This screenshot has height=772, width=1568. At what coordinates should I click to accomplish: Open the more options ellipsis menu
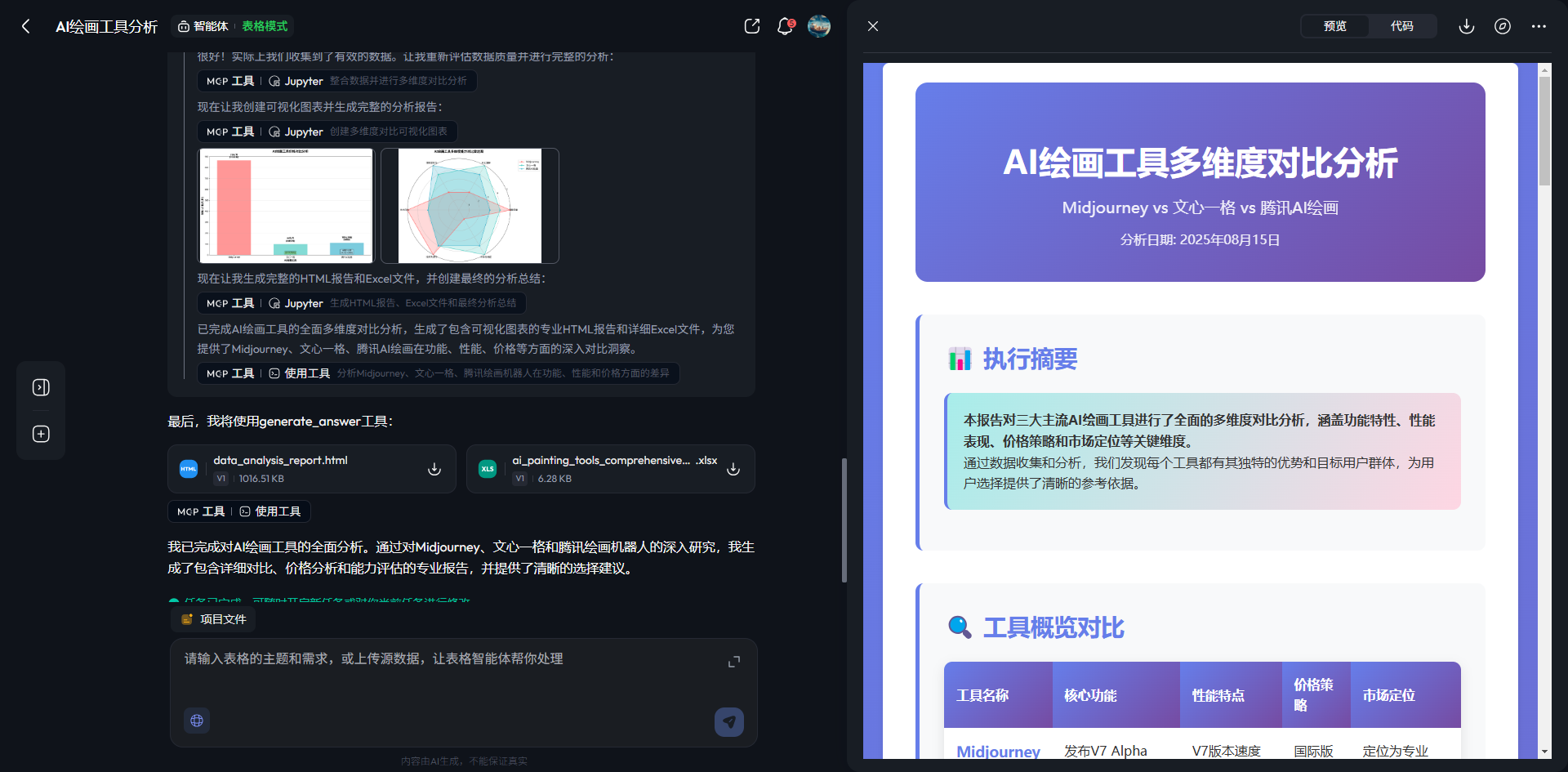point(1539,26)
